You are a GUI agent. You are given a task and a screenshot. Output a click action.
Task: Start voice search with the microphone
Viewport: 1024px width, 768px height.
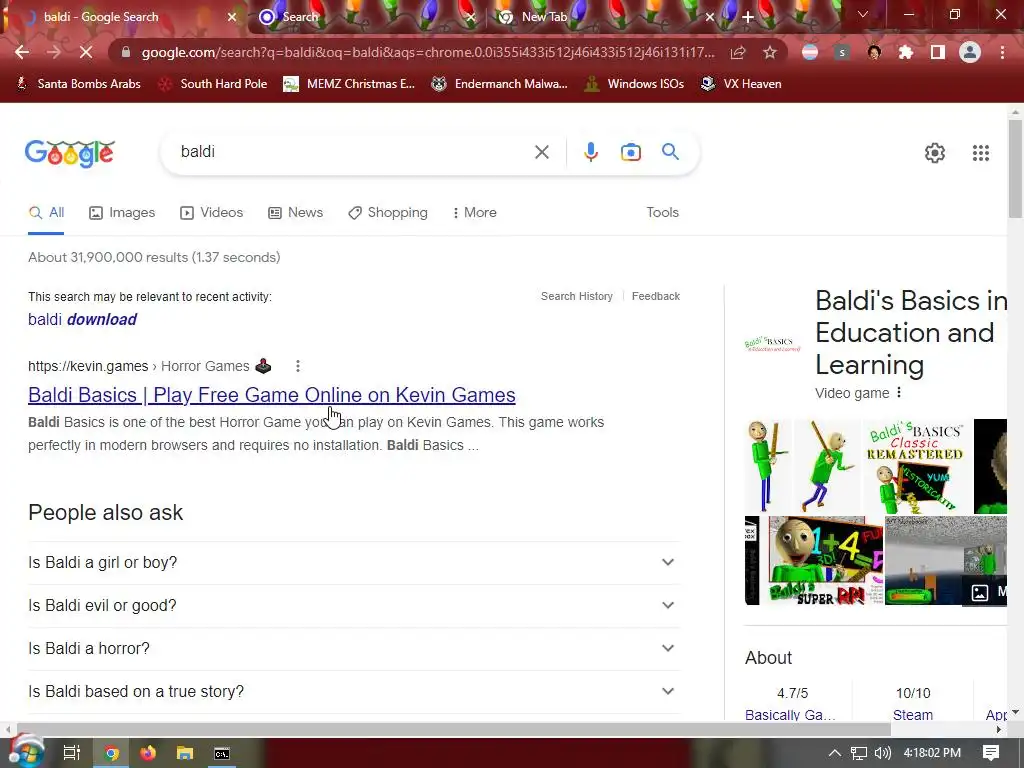click(590, 152)
